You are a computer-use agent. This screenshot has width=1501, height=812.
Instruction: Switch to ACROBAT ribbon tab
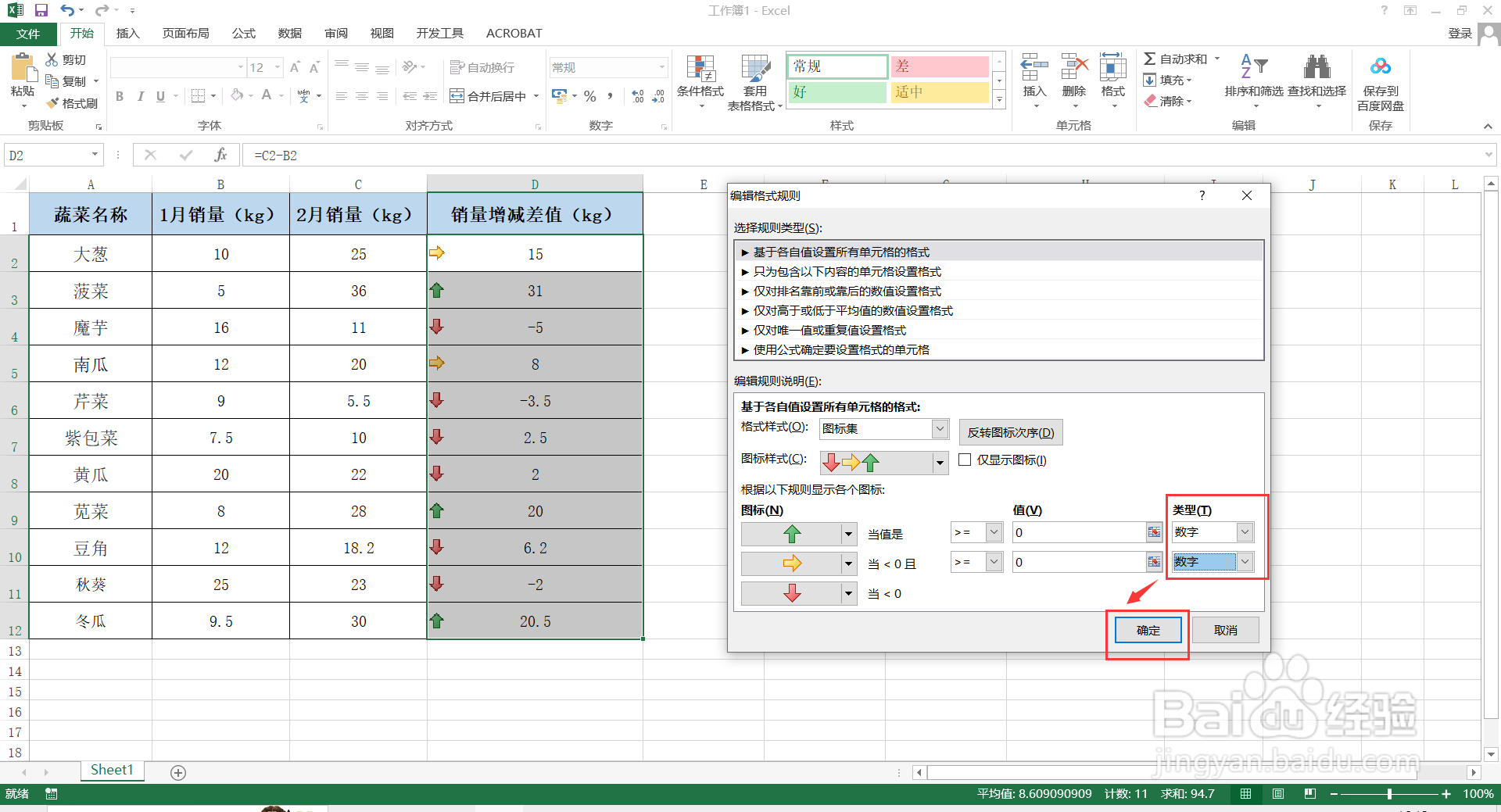(x=514, y=34)
